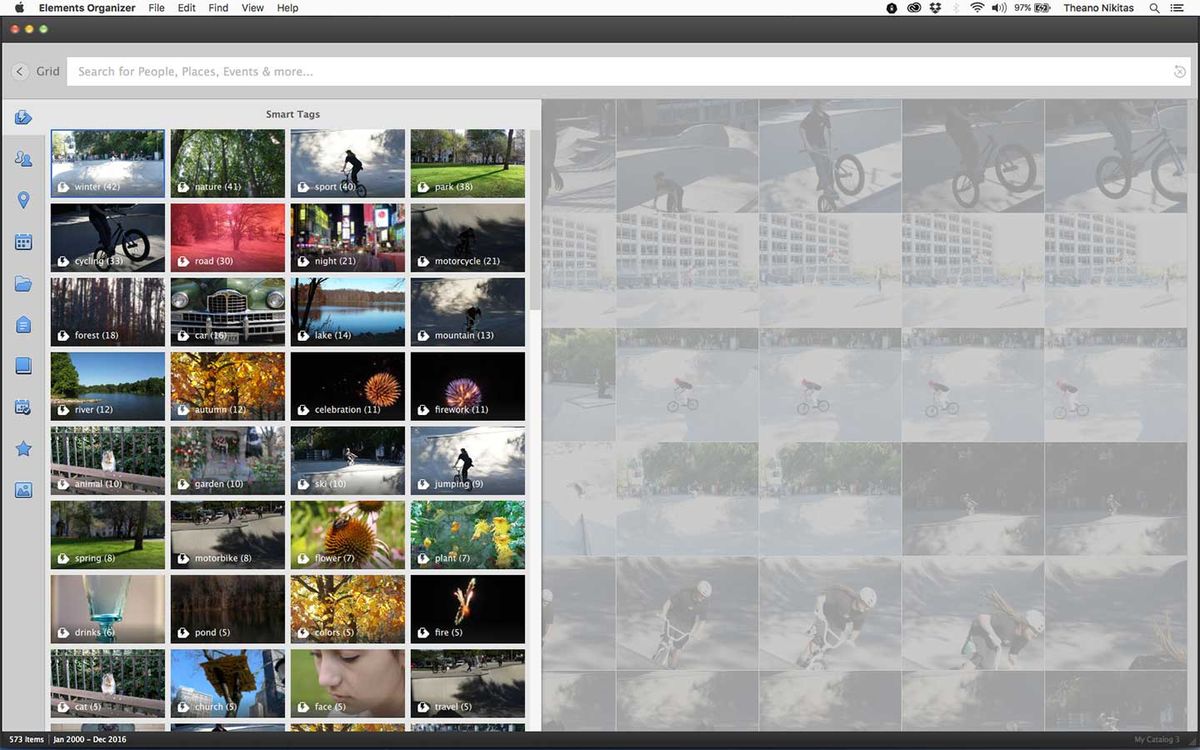Viewport: 1200px width, 750px height.
Task: Open the Folders search filter icon
Action: tap(23, 283)
